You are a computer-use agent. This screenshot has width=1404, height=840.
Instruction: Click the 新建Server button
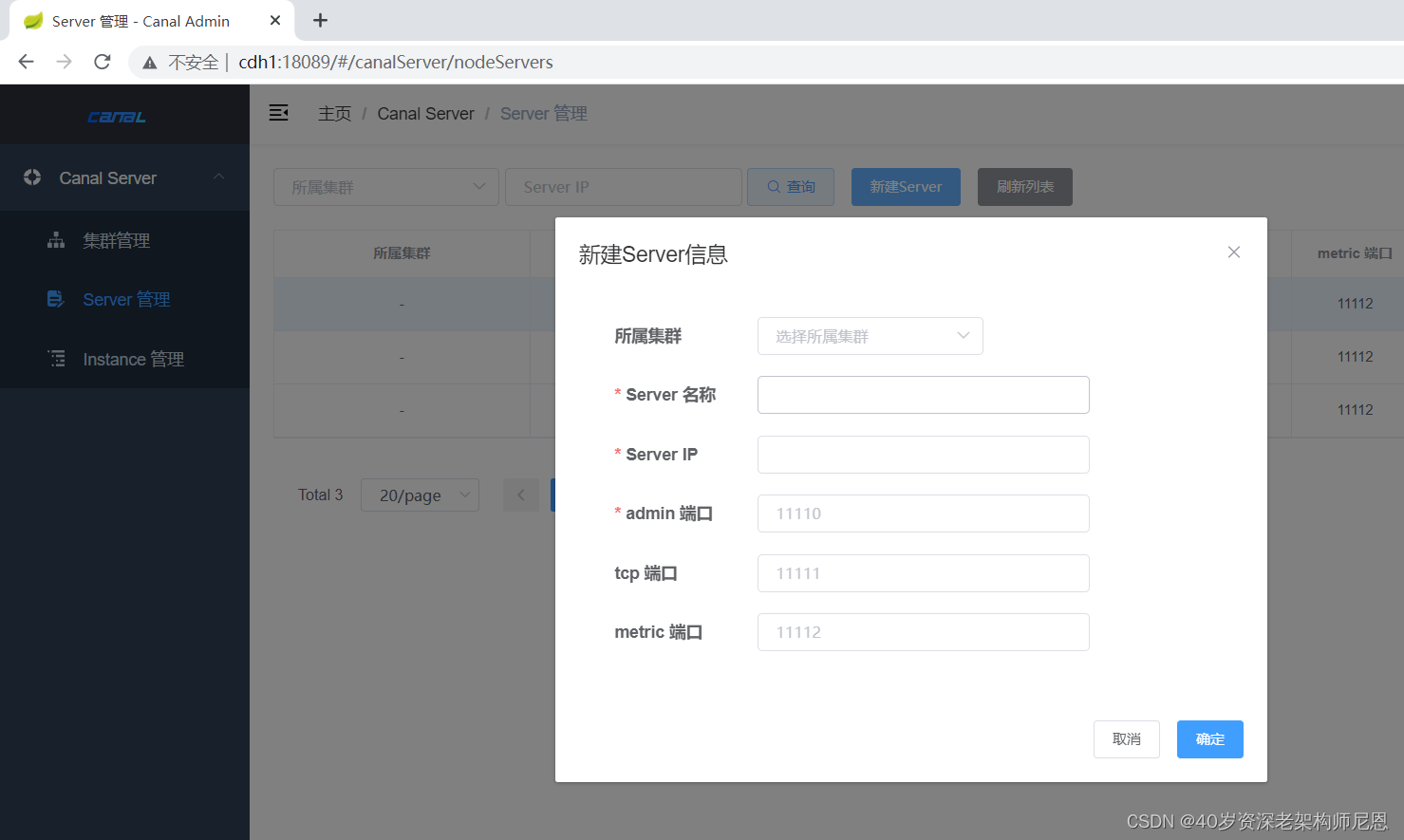point(906,187)
